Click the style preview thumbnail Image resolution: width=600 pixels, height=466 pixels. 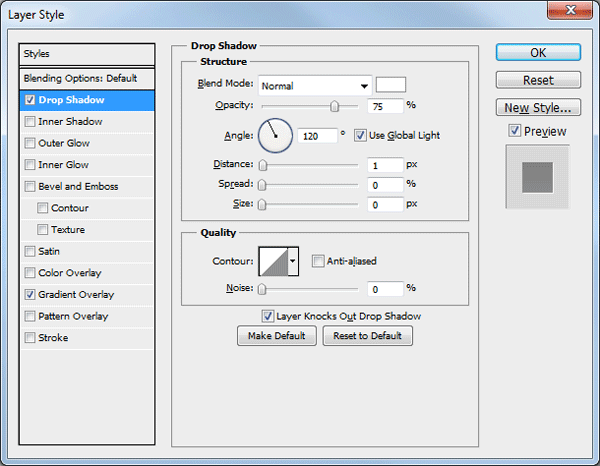[538, 177]
